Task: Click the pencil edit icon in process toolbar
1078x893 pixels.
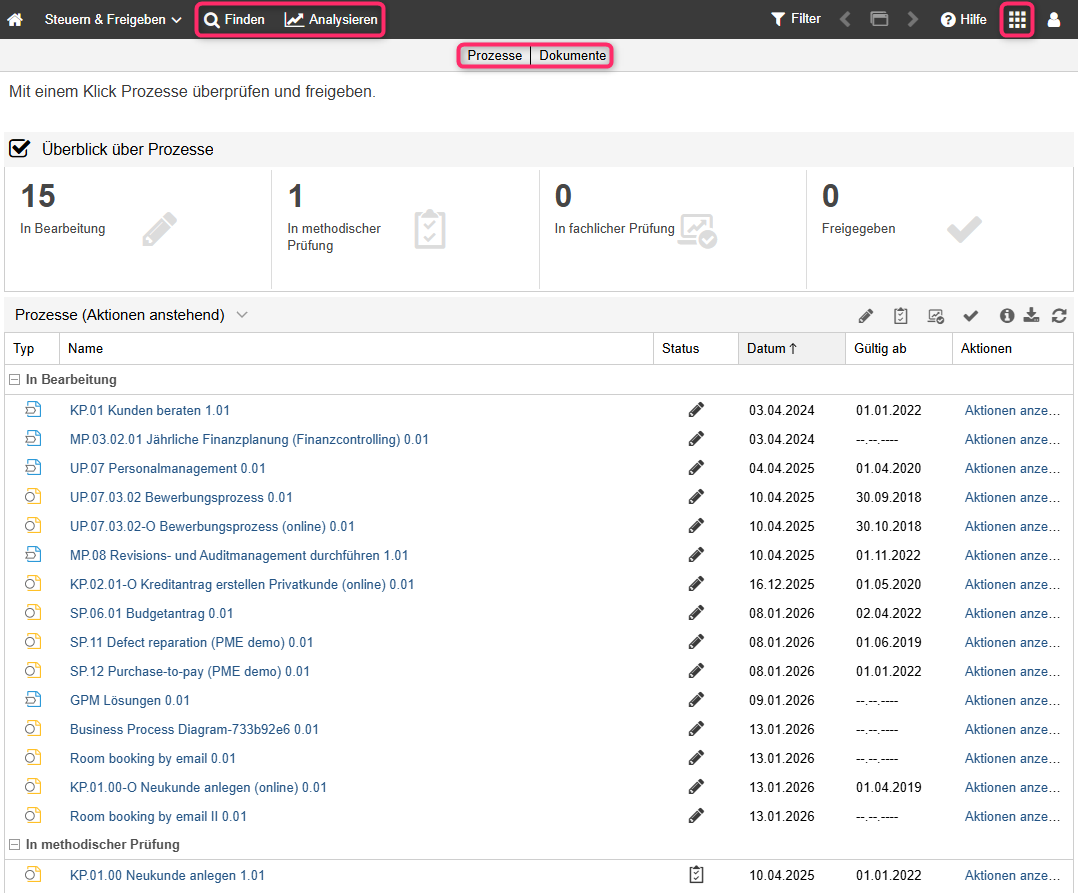Action: tap(866, 316)
